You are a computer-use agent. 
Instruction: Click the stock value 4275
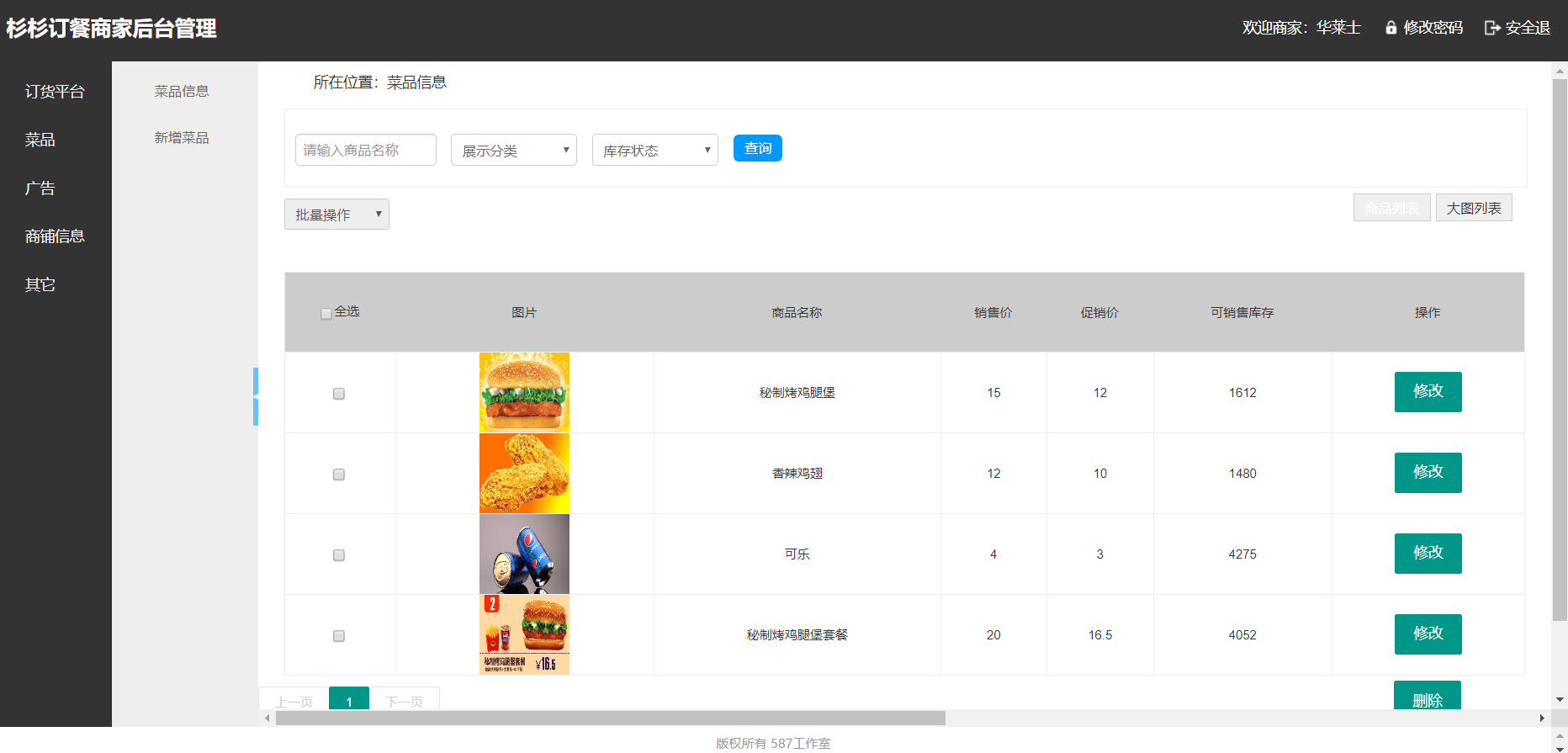pos(1242,554)
